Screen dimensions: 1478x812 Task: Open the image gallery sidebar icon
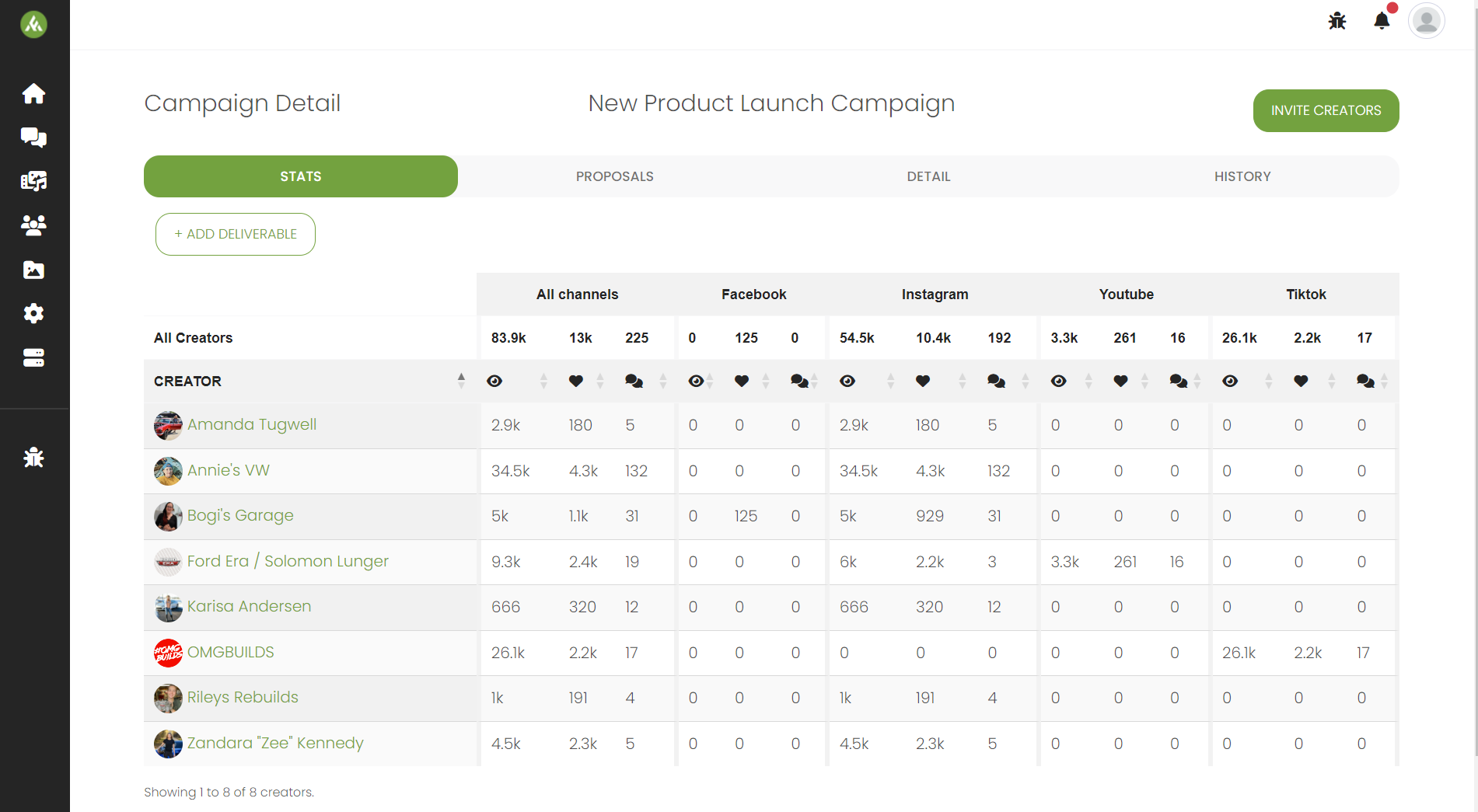coord(33,270)
